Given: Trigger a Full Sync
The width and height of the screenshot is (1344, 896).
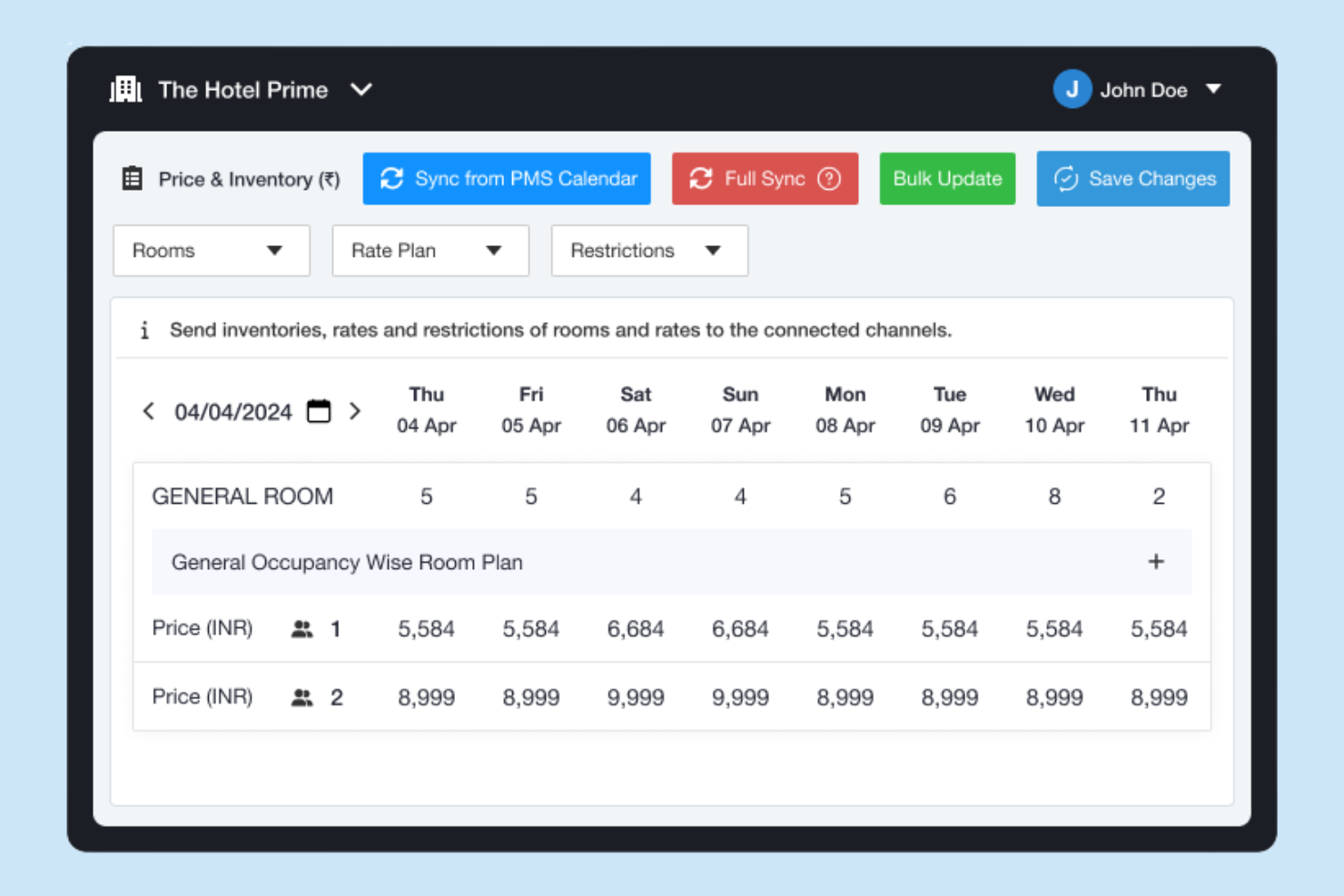Looking at the screenshot, I should click(765, 178).
